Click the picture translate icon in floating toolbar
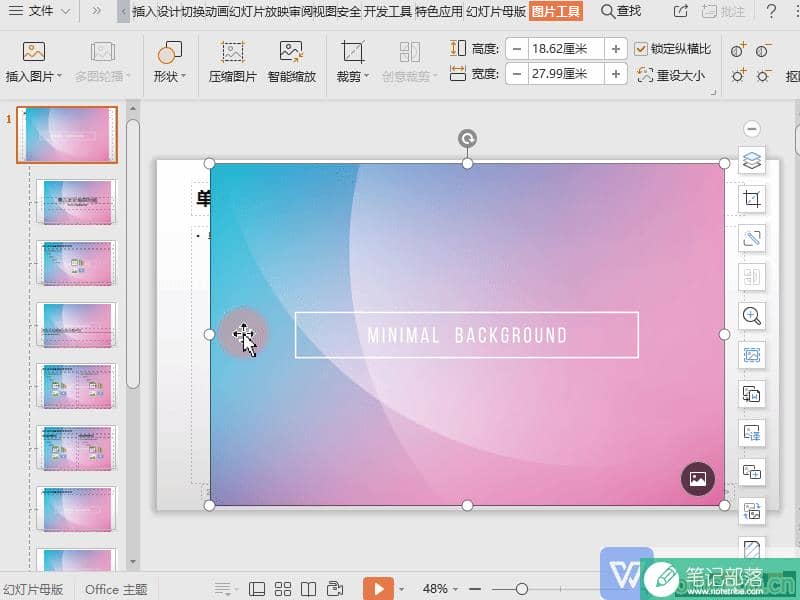The height and width of the screenshot is (600, 800). click(x=752, y=433)
